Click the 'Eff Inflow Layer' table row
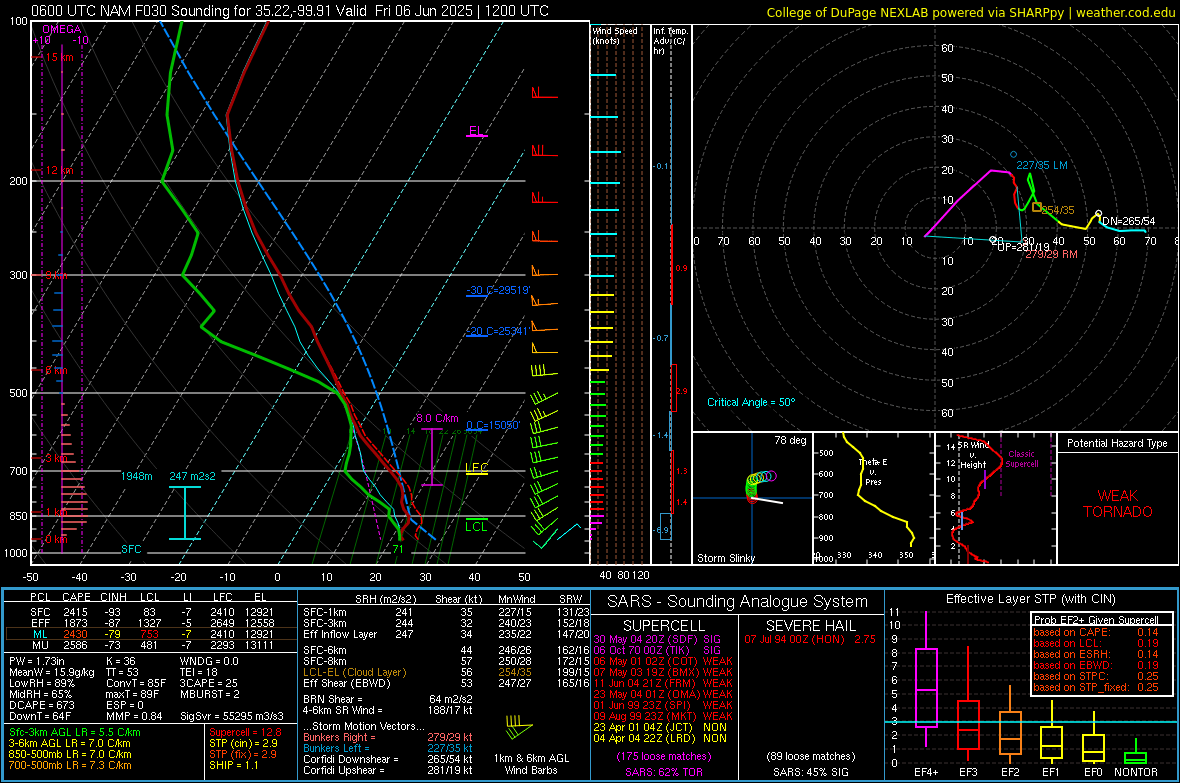 [x=446, y=634]
